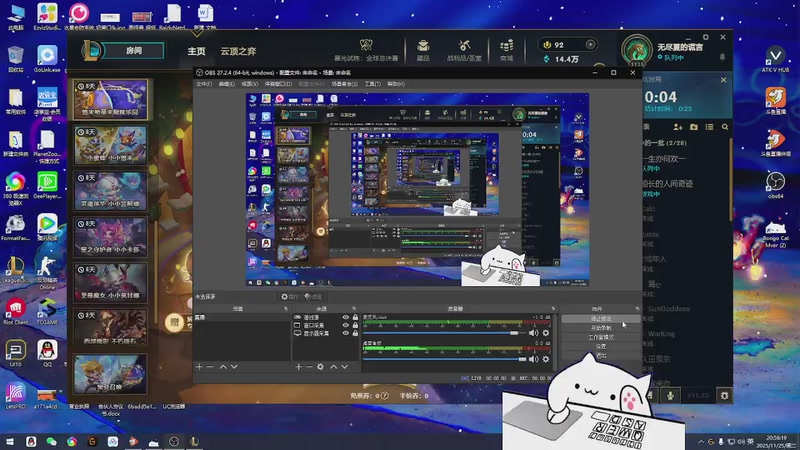
Task: Close the queue timer panel showing 0:04
Action: tap(723, 80)
